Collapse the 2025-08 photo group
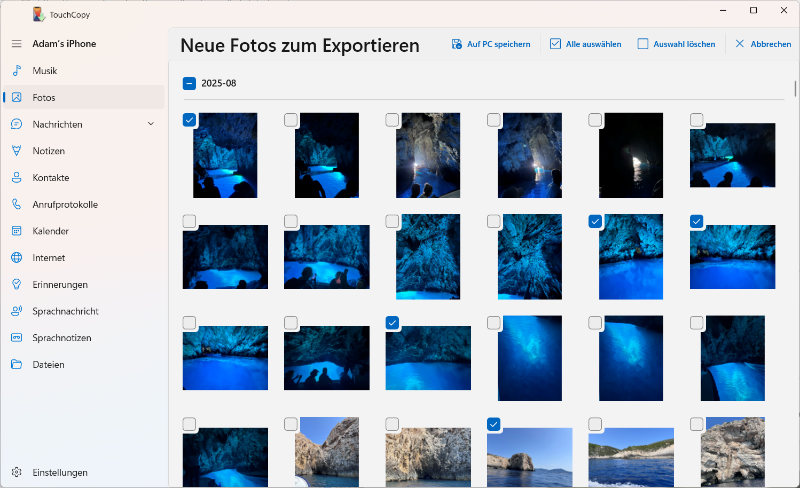Screen dimensions: 800x488 189,83
